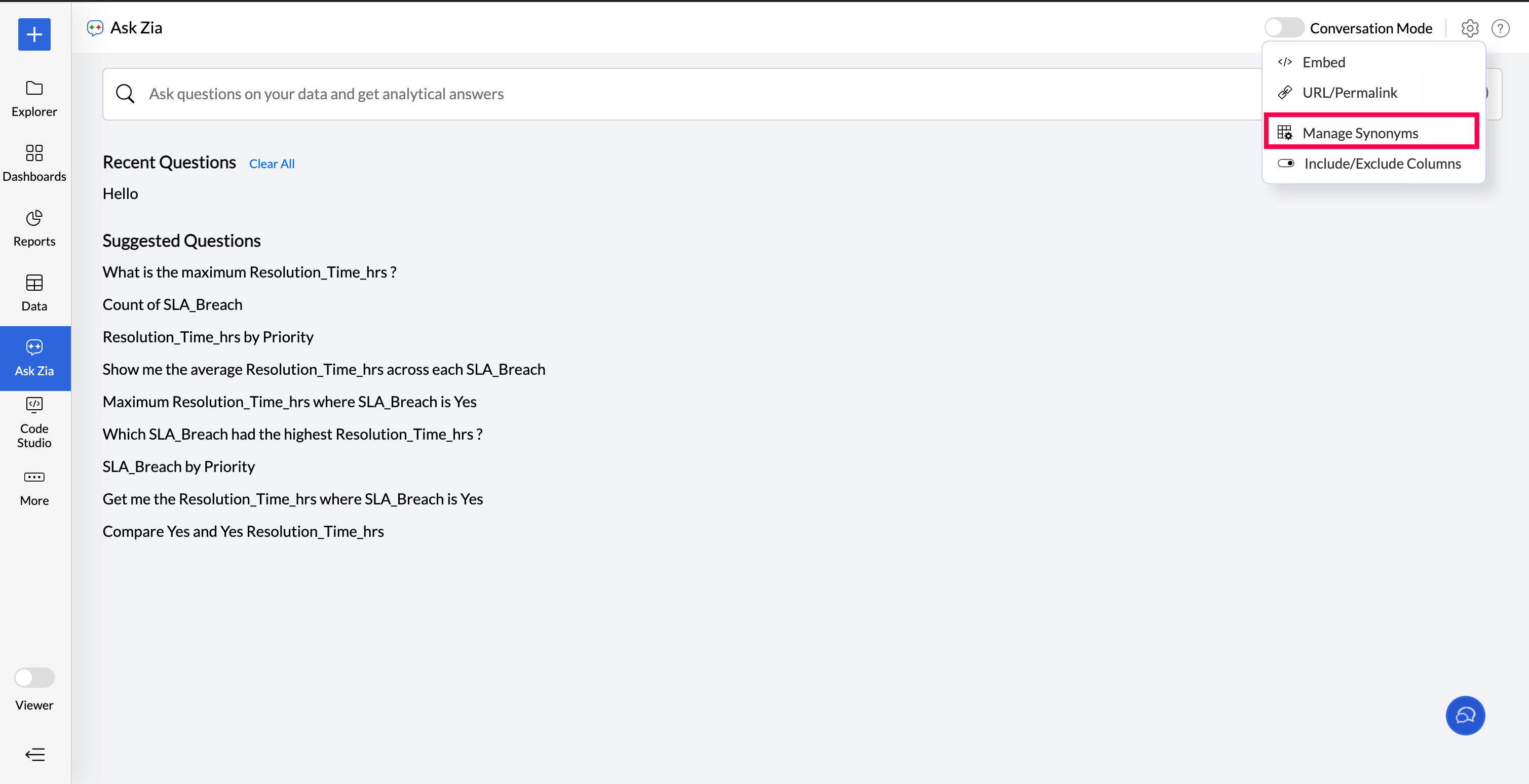The image size is (1529, 784).
Task: Toggle the Viewer mode switch
Action: pyautogui.click(x=34, y=677)
